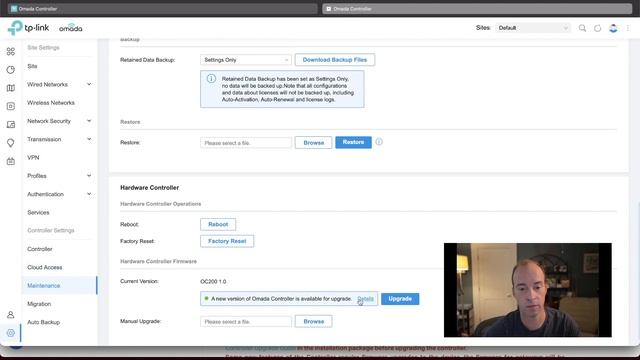Open the Clients icon in left rail

11,124
